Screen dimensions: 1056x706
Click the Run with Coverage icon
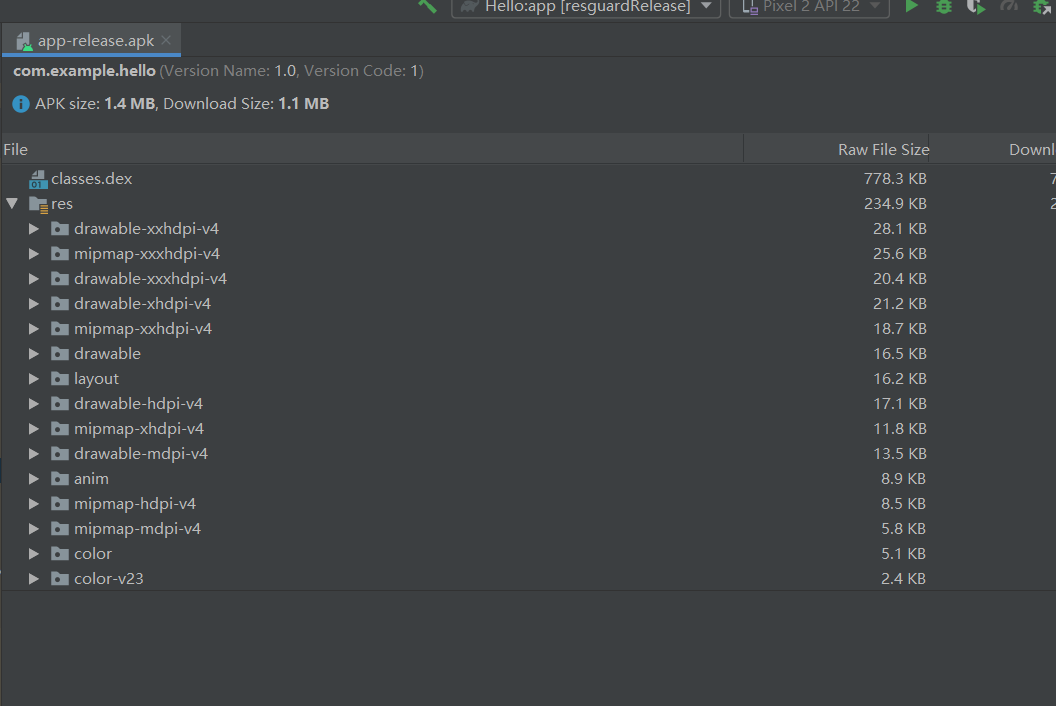pos(976,7)
